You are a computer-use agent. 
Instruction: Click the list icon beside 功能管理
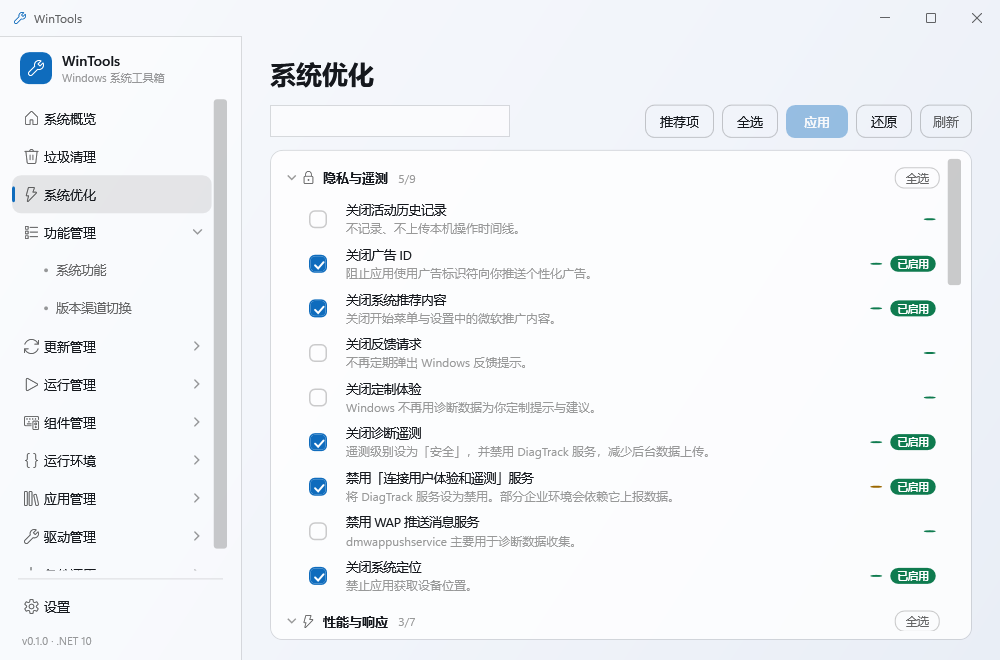(x=31, y=233)
